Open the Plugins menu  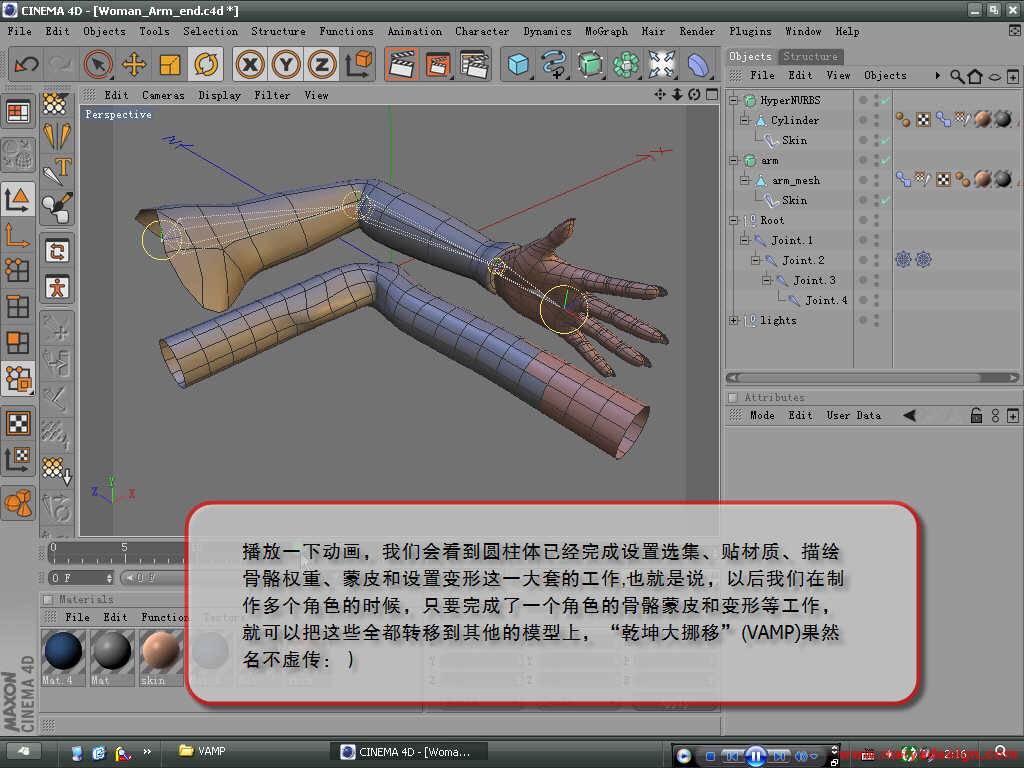coord(750,31)
